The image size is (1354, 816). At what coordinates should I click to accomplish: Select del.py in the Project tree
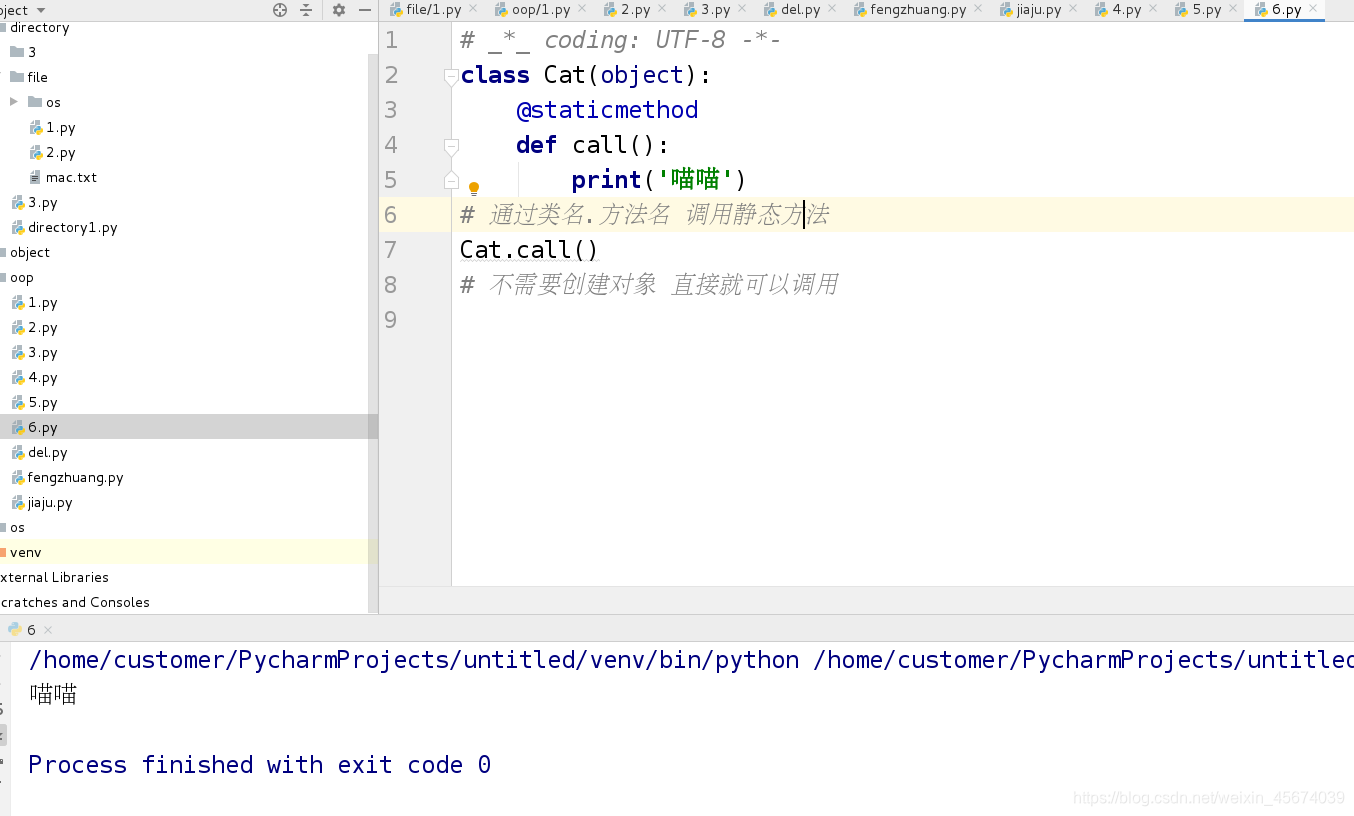(x=47, y=452)
